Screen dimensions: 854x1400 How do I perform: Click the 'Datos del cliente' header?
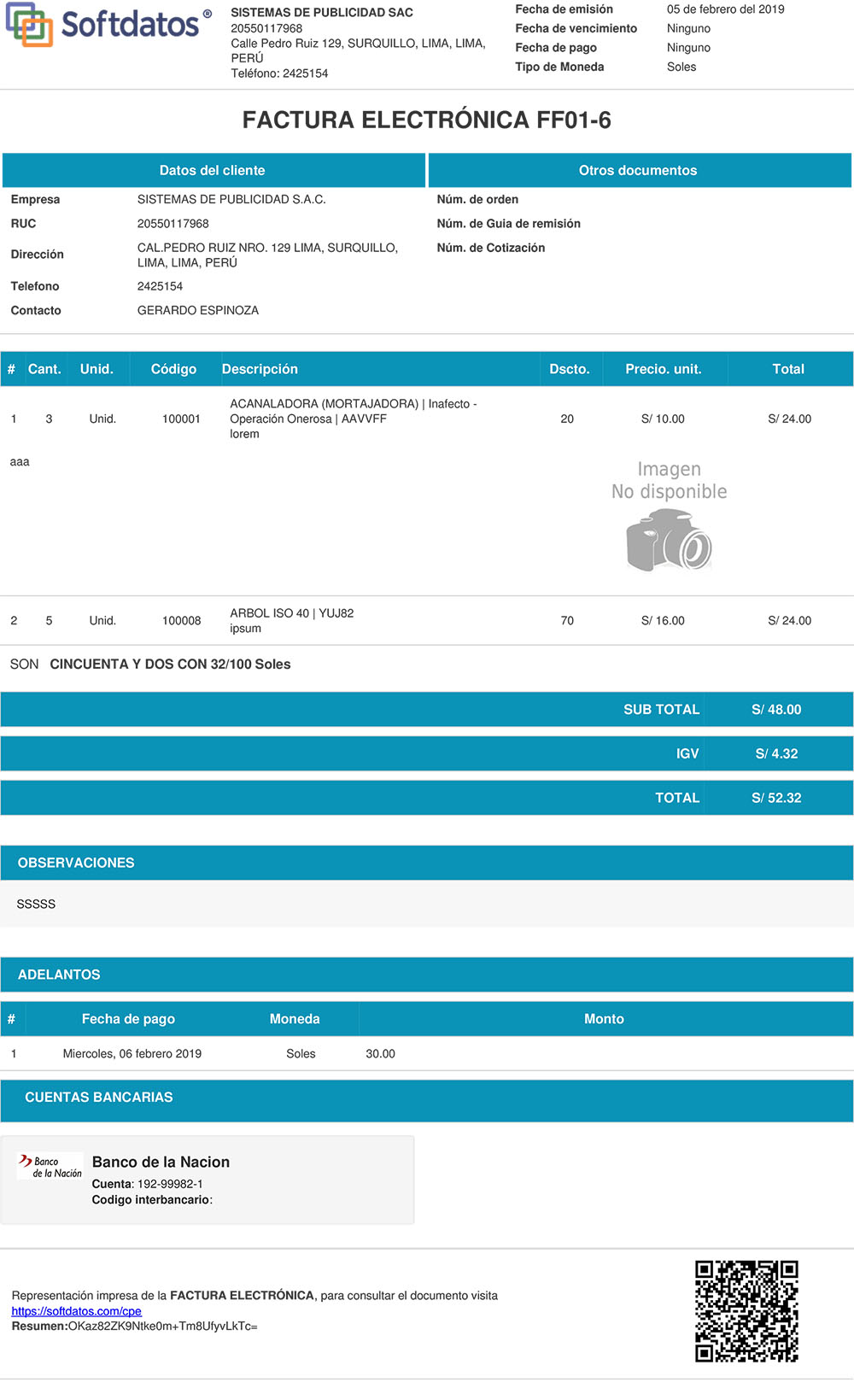(x=213, y=171)
